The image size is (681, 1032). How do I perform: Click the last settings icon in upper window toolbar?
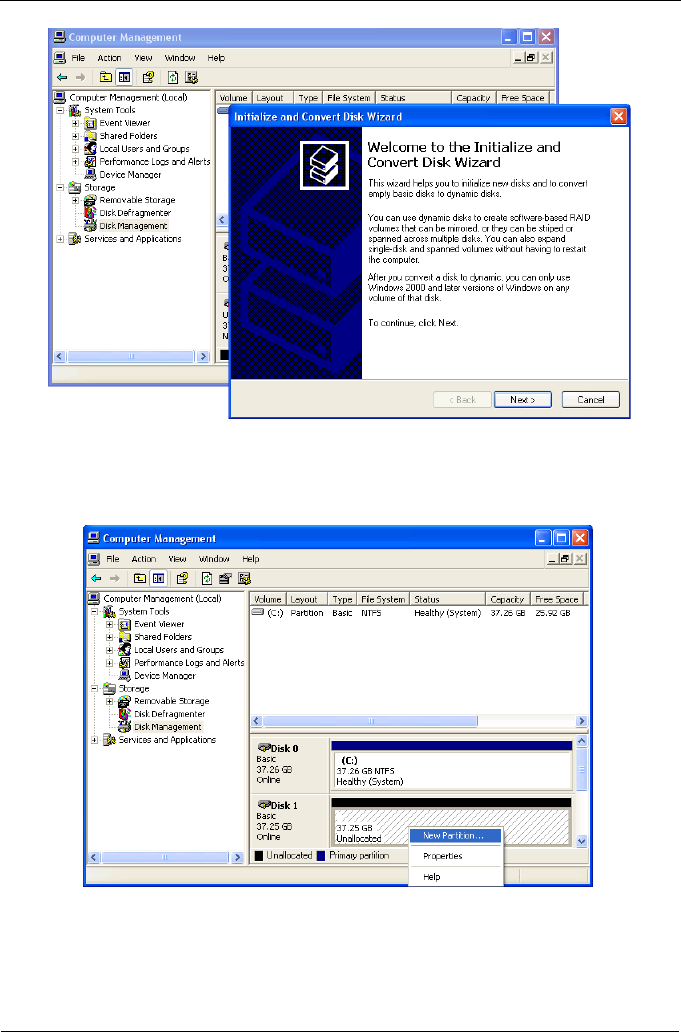[191, 78]
